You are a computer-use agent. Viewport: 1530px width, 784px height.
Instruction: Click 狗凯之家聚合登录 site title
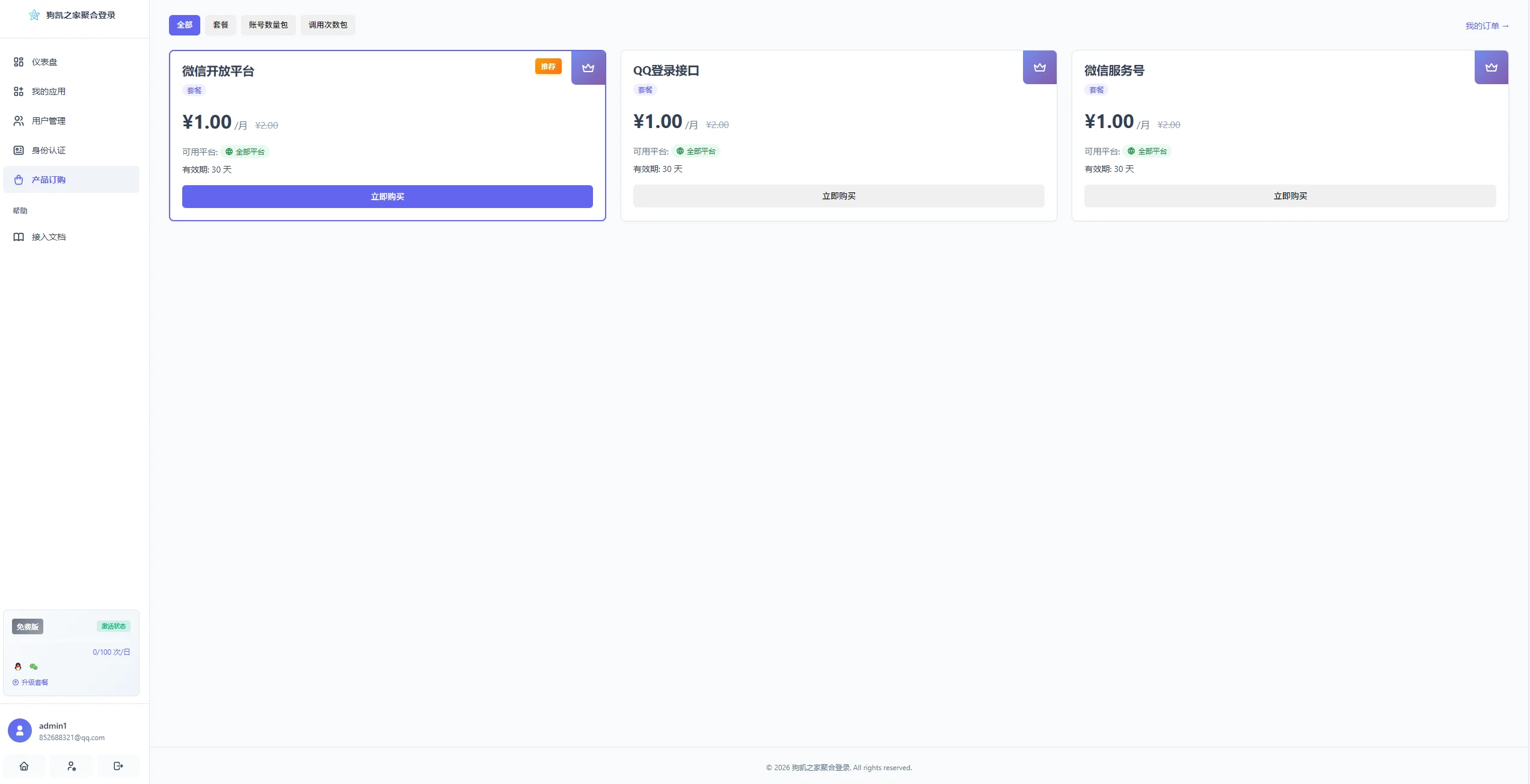click(x=81, y=15)
